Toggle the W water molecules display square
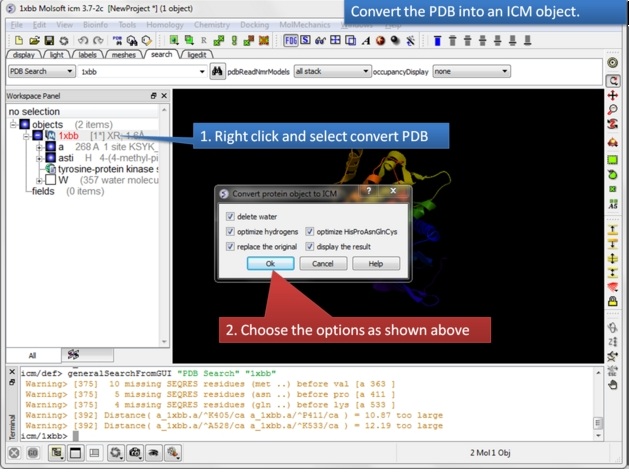Screen dimensions: 629x474 (50, 180)
